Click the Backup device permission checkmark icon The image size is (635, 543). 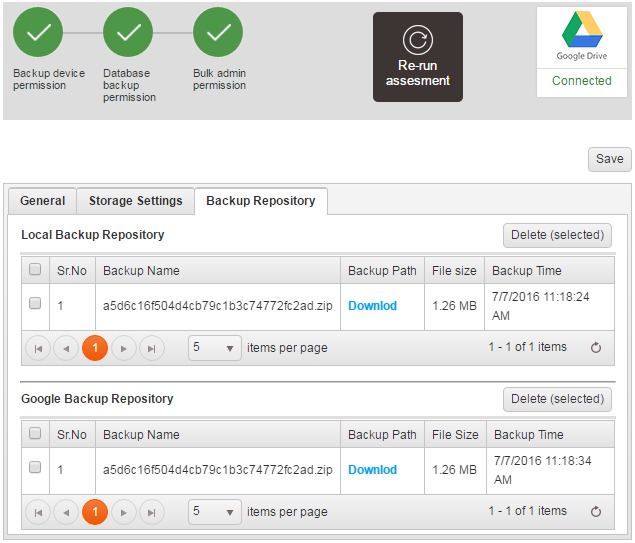(38, 33)
